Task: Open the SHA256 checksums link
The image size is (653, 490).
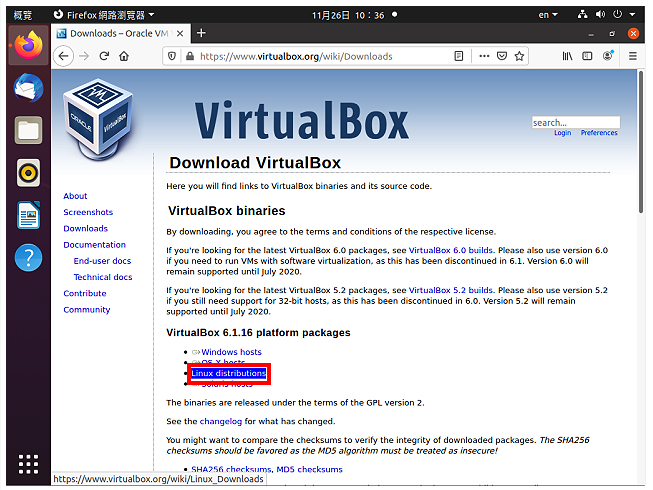Action: click(231, 469)
